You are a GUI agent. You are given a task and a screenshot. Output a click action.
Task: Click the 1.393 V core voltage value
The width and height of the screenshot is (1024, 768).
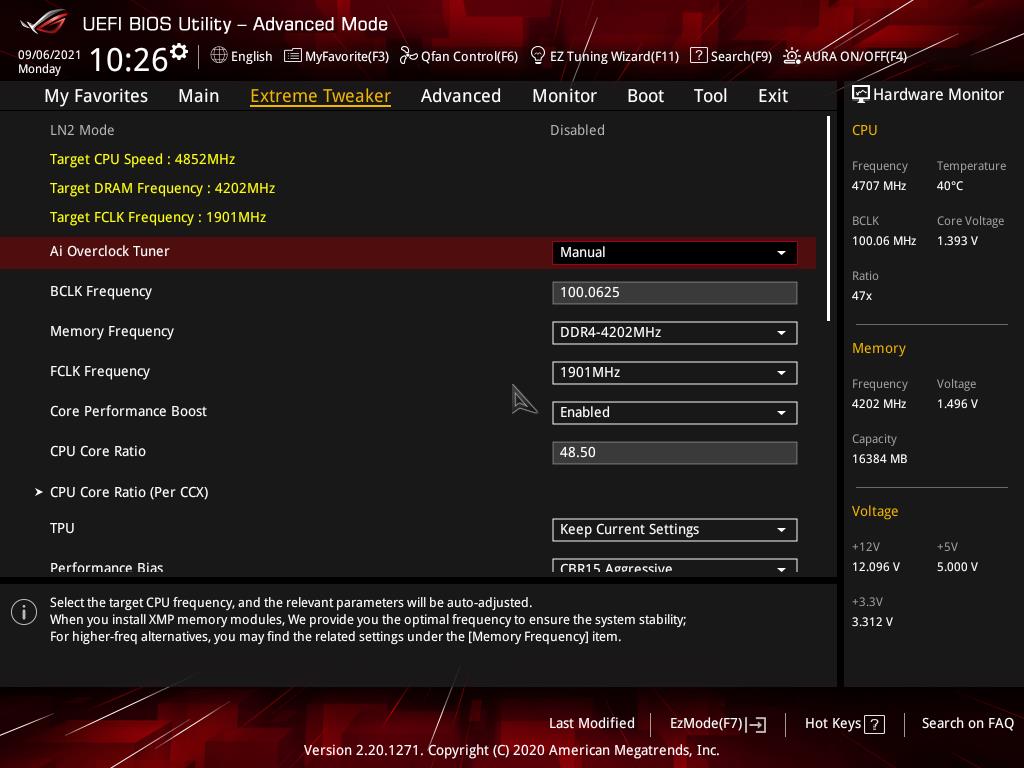point(957,240)
